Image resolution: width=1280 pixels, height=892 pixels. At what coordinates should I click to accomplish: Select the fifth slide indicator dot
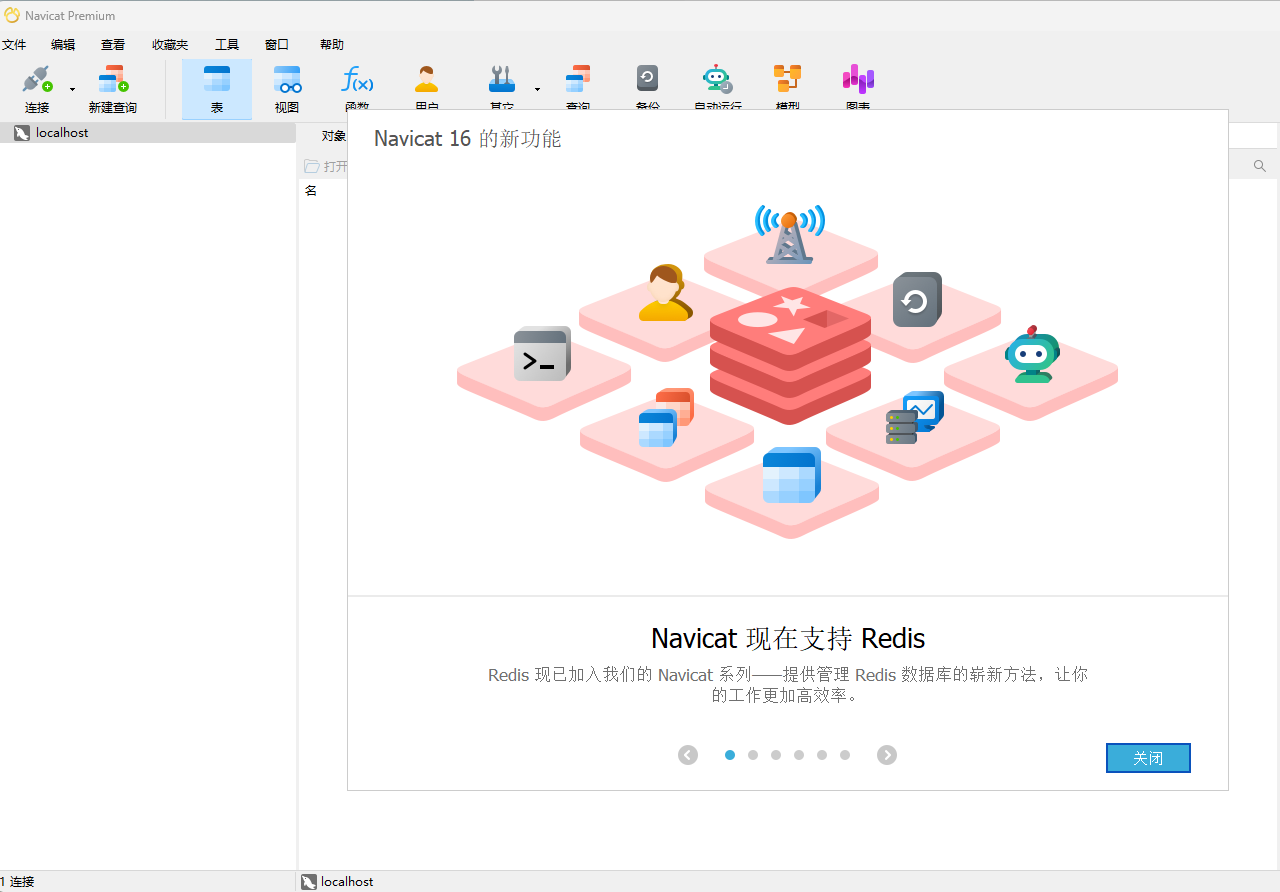pyautogui.click(x=822, y=755)
